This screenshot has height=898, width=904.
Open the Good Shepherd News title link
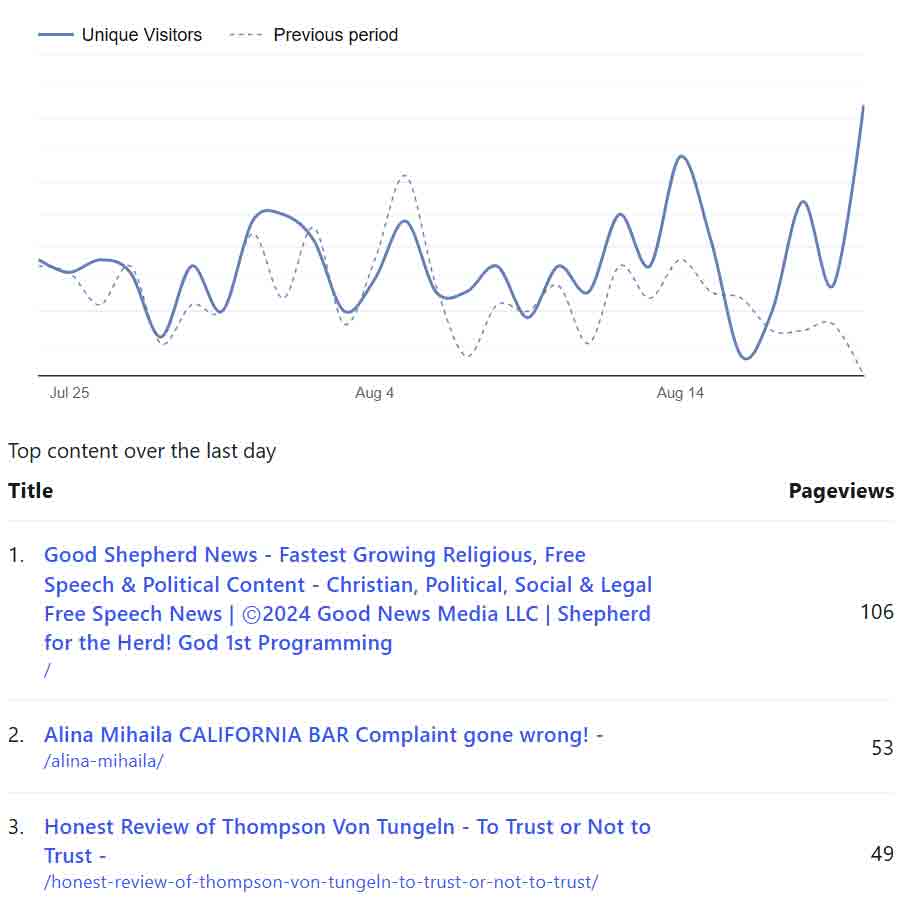(x=347, y=598)
